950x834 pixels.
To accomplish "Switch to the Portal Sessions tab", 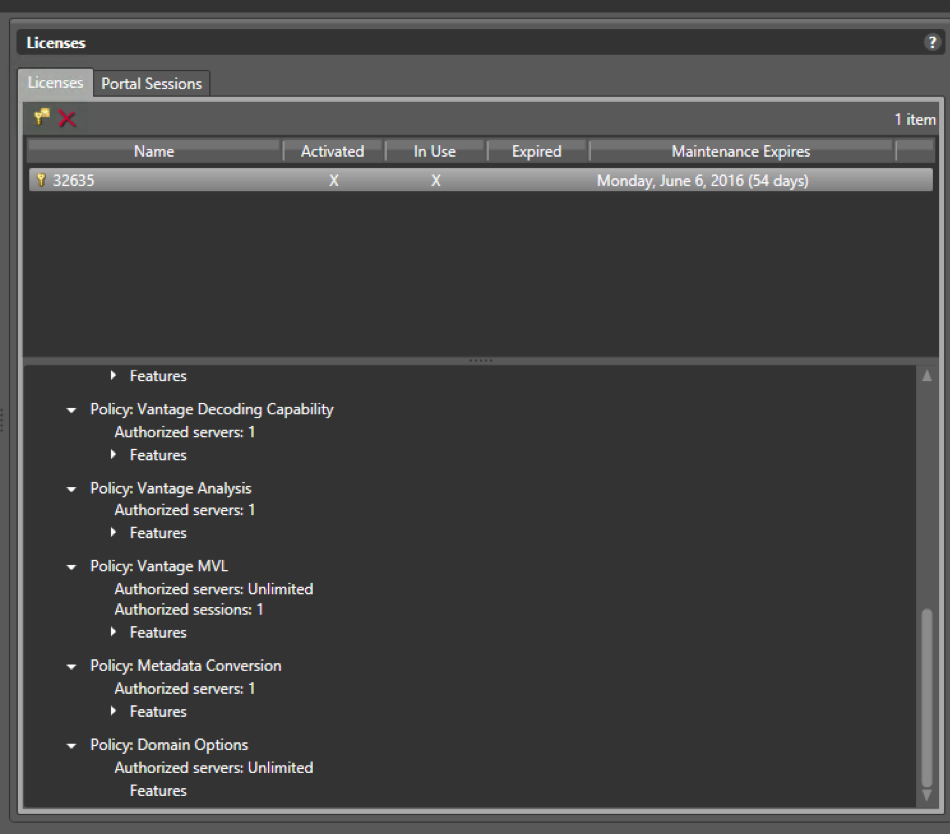I will (x=151, y=84).
